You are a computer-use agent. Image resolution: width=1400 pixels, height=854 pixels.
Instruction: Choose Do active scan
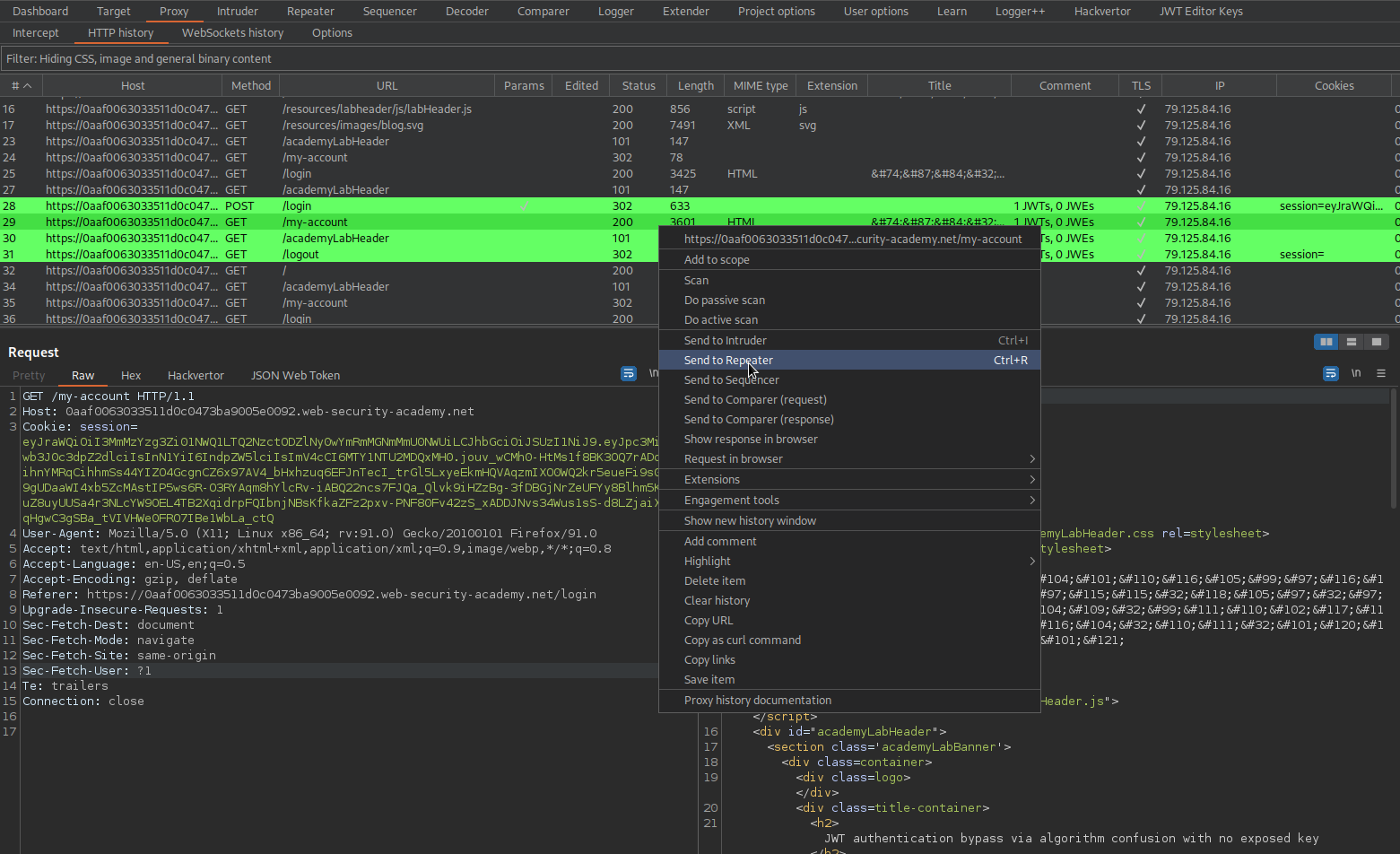coord(849,320)
